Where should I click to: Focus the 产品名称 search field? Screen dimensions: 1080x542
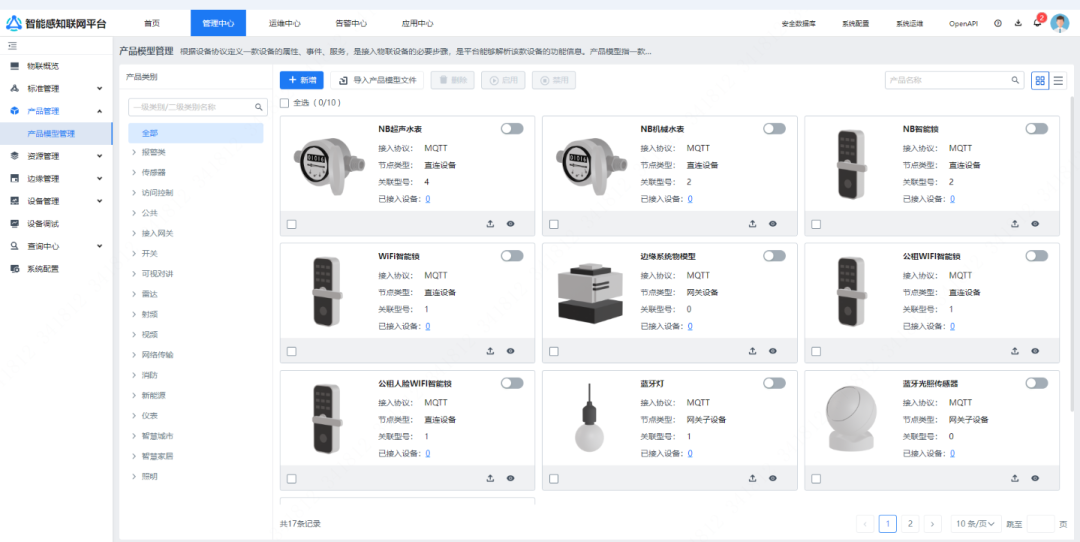coord(954,81)
